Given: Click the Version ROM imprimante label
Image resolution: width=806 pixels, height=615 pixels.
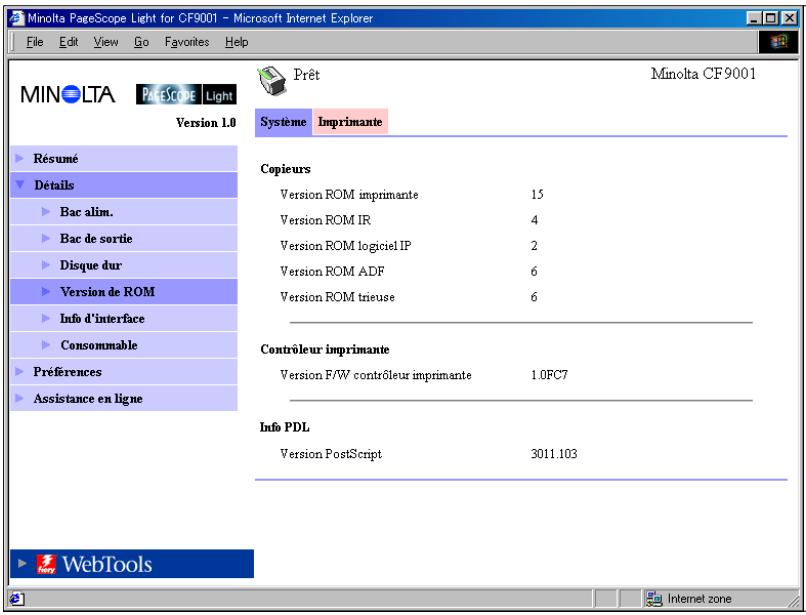Looking at the screenshot, I should [349, 194].
